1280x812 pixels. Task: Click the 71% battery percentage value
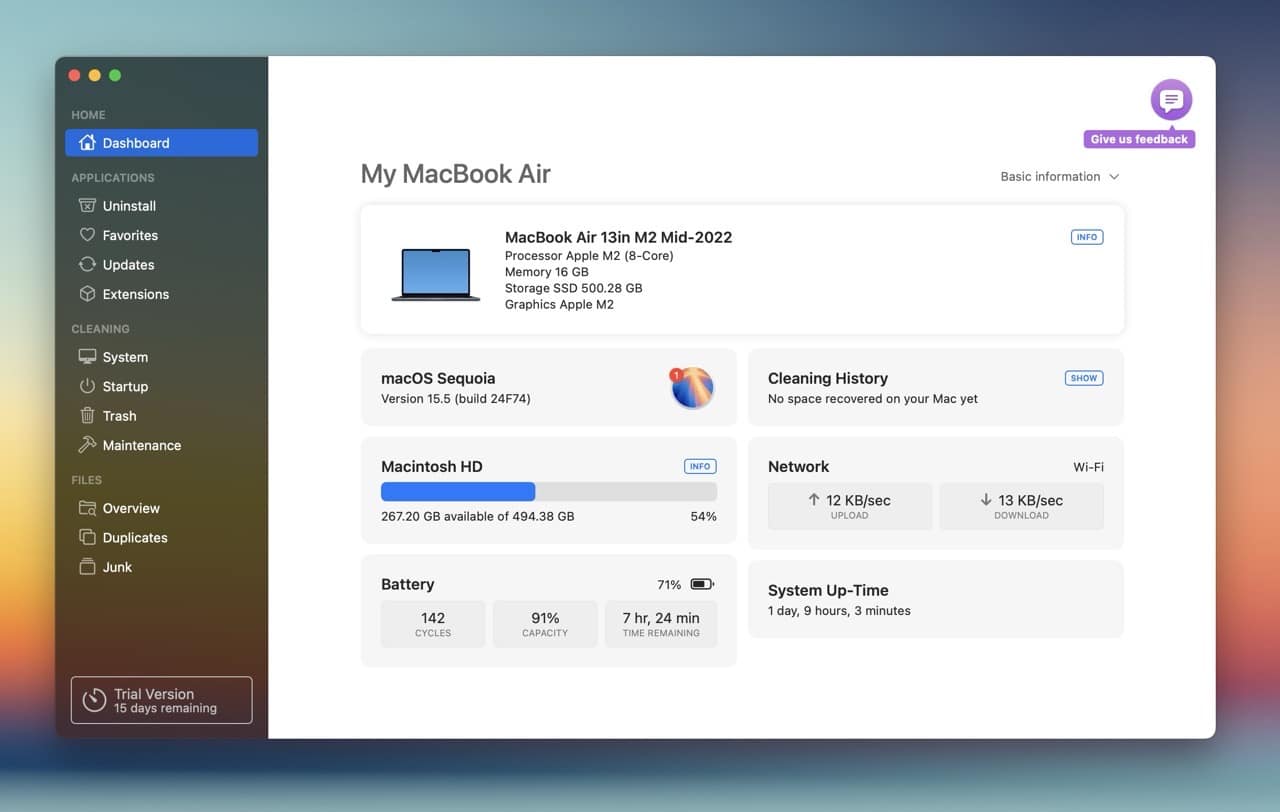coord(669,585)
